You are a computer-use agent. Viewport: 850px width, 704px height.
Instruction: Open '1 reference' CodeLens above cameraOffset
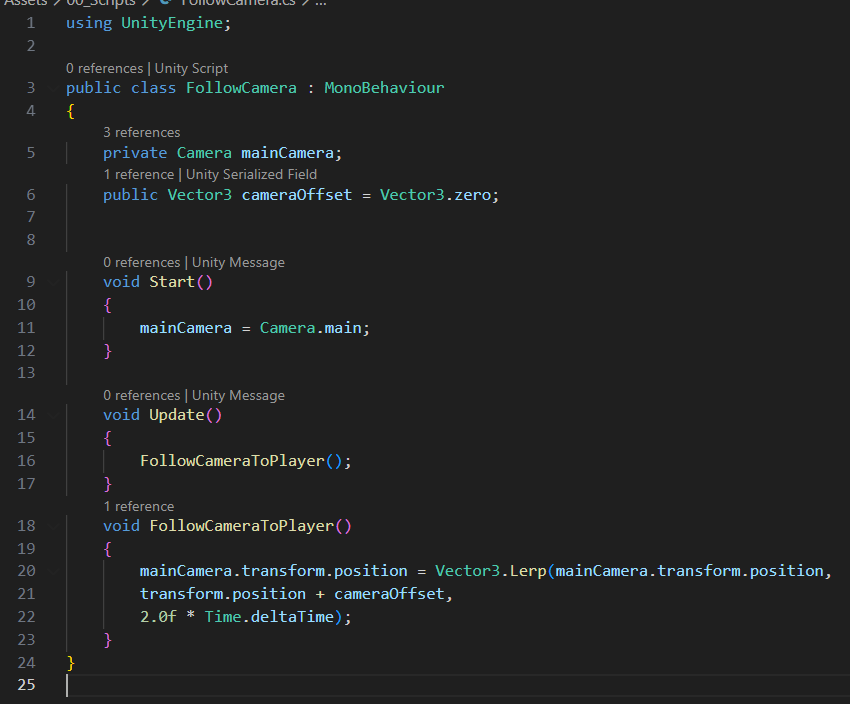click(139, 175)
